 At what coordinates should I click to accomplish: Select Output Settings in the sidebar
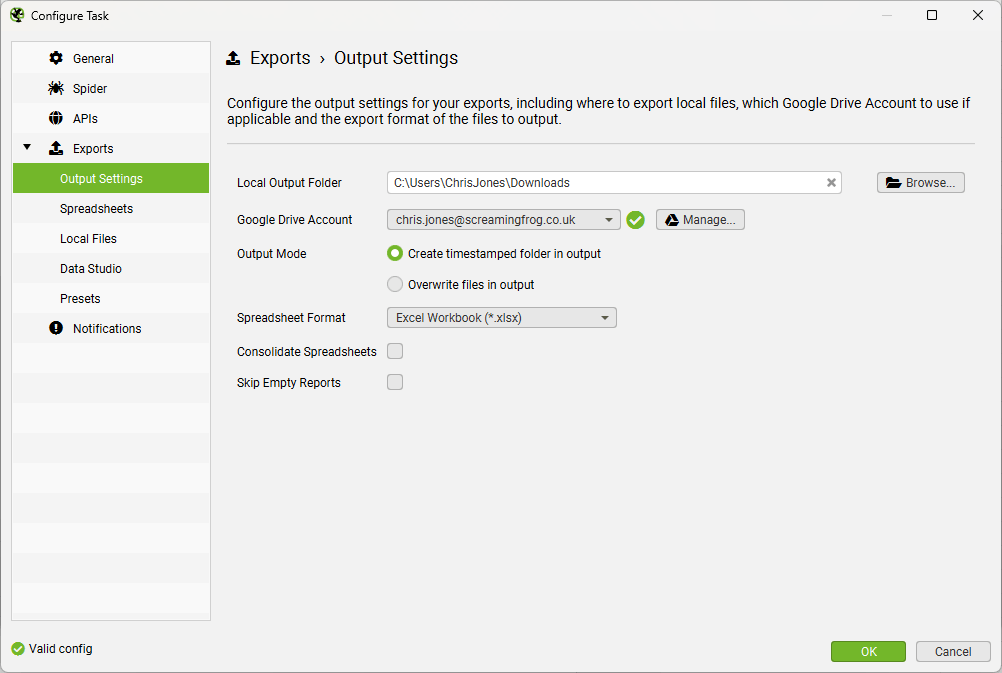click(111, 178)
